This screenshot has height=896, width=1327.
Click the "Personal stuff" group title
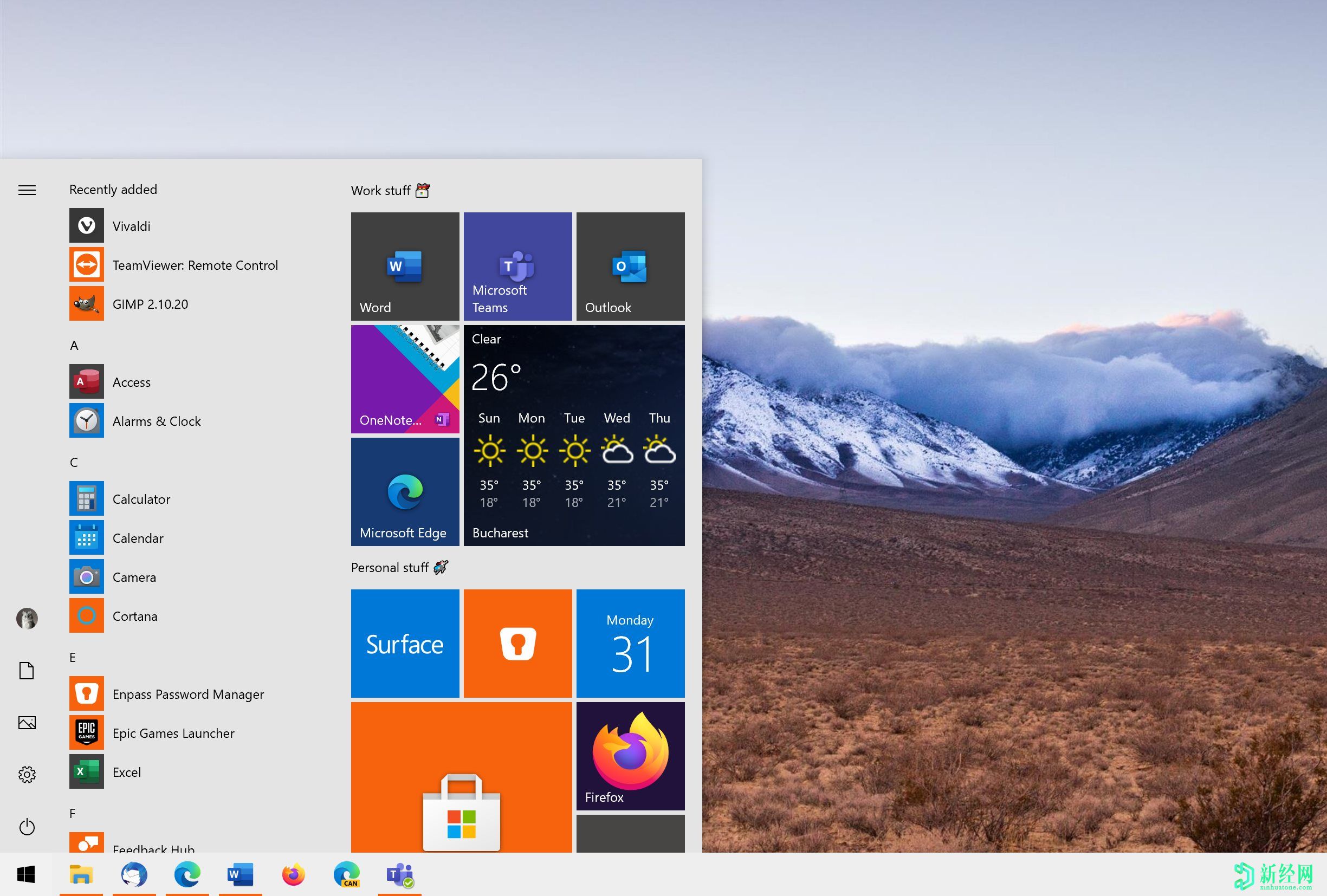pos(391,567)
